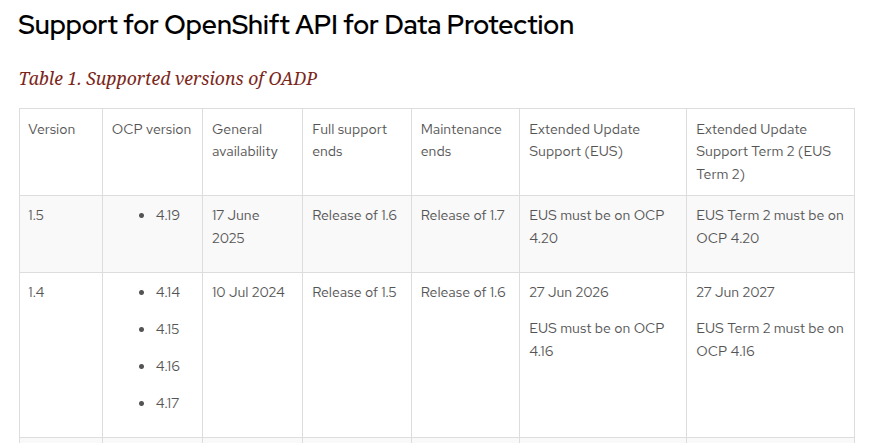The image size is (873, 443).
Task: Click the '27 Jun 2026' EUS date
Action: (x=569, y=292)
